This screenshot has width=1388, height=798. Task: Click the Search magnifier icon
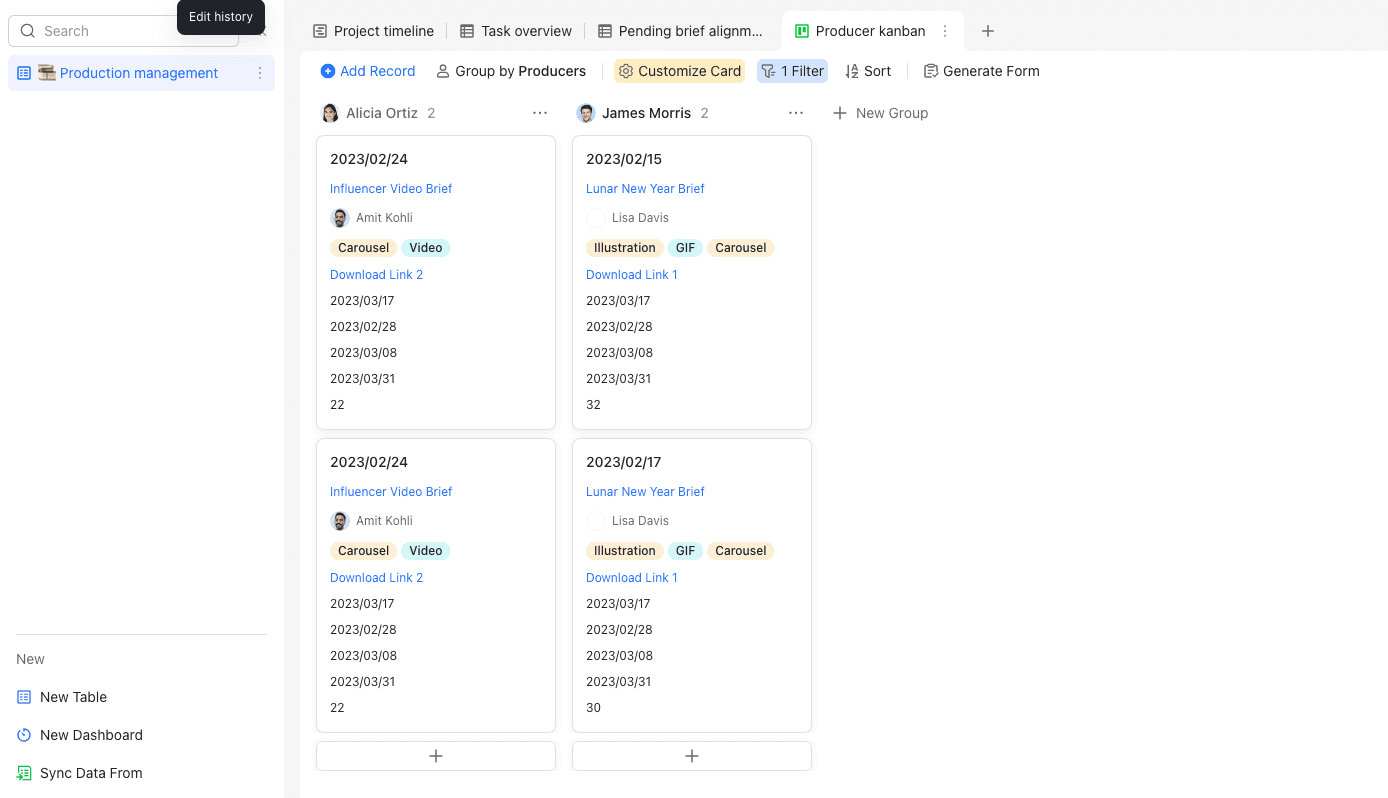pyautogui.click(x=28, y=31)
